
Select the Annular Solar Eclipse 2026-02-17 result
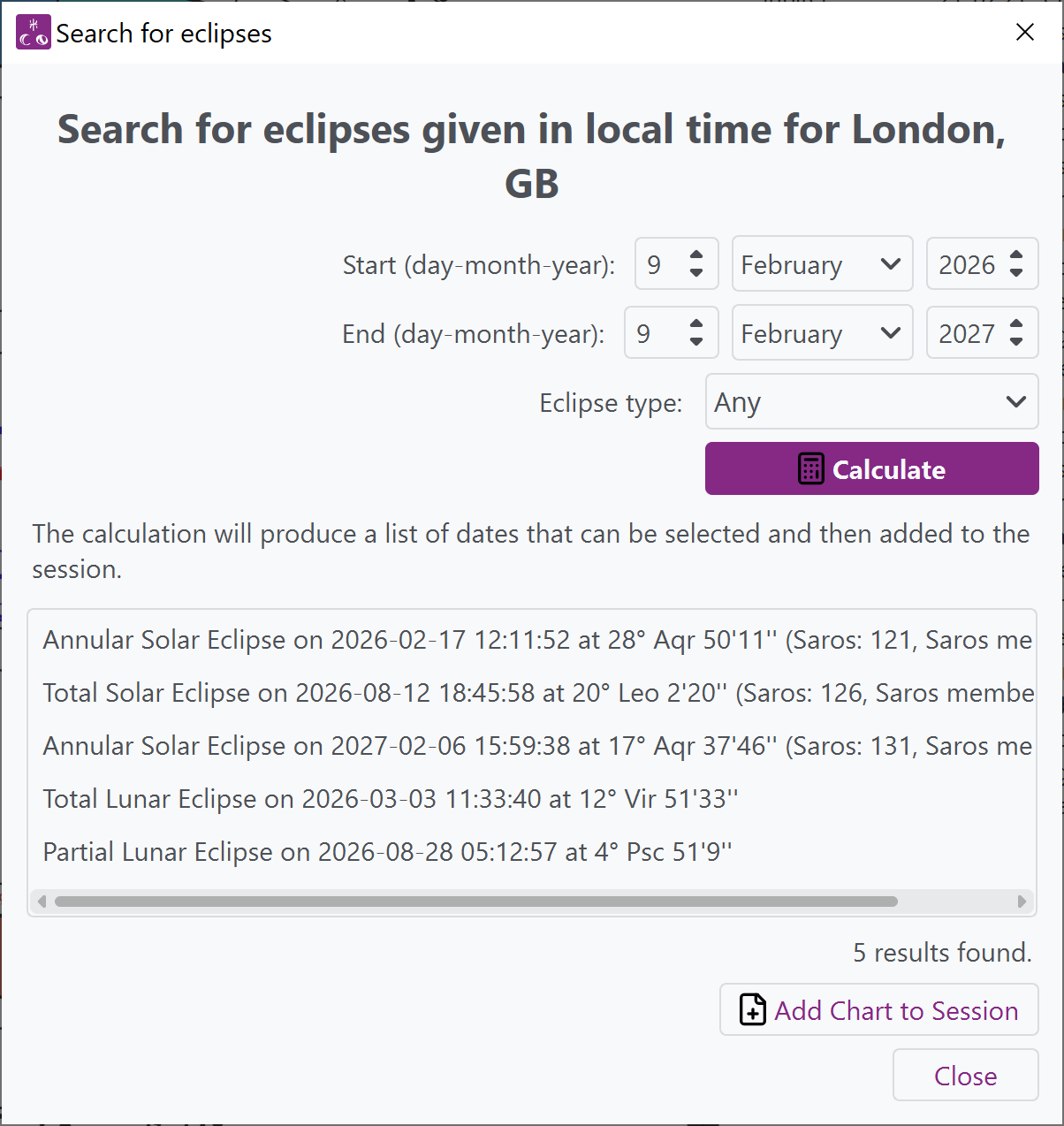[530, 640]
